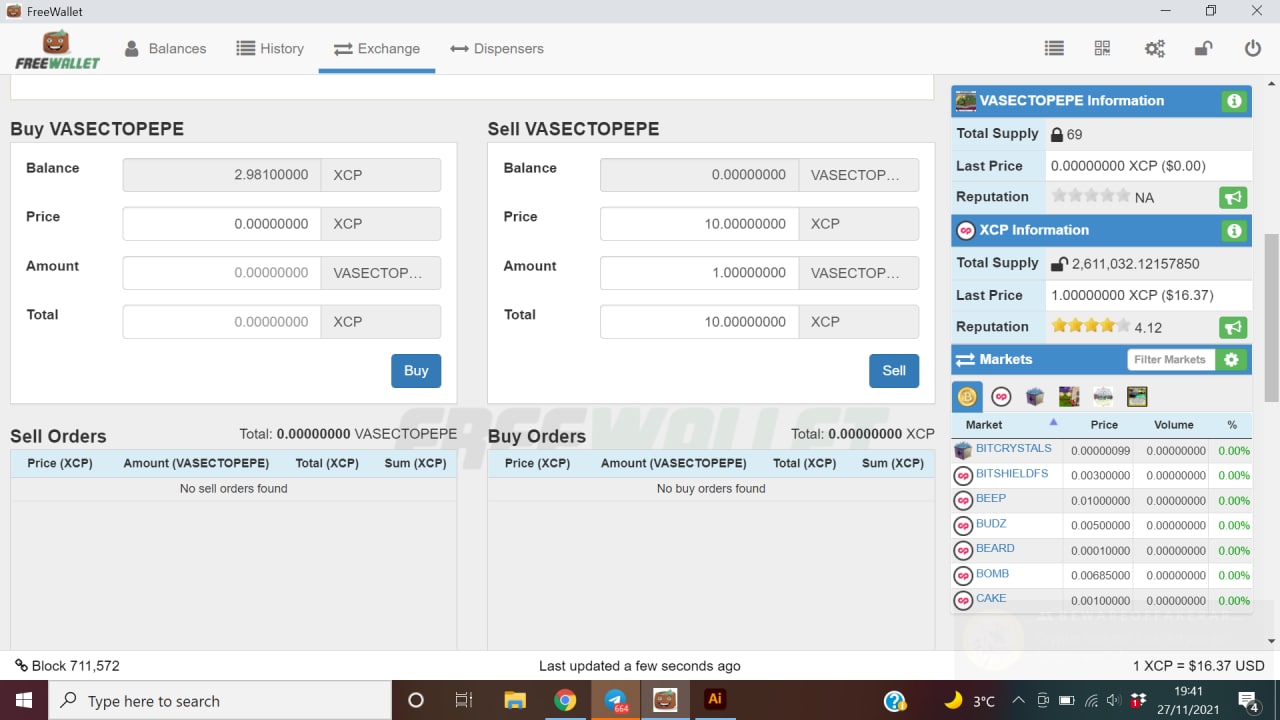1280x720 pixels.
Task: Switch to the Exchange tab
Action: 377,48
